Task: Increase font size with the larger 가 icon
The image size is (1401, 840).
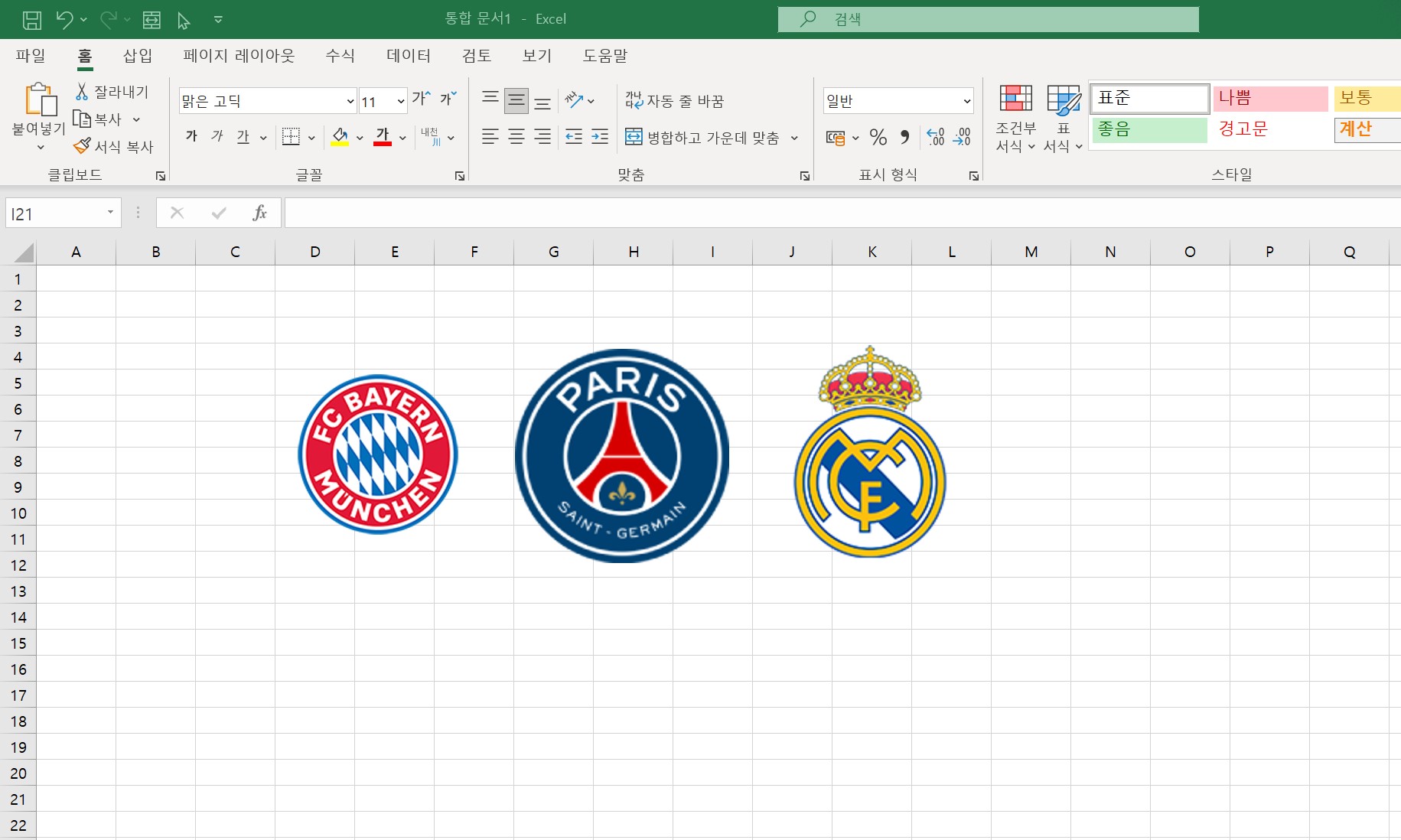Action: [x=422, y=99]
